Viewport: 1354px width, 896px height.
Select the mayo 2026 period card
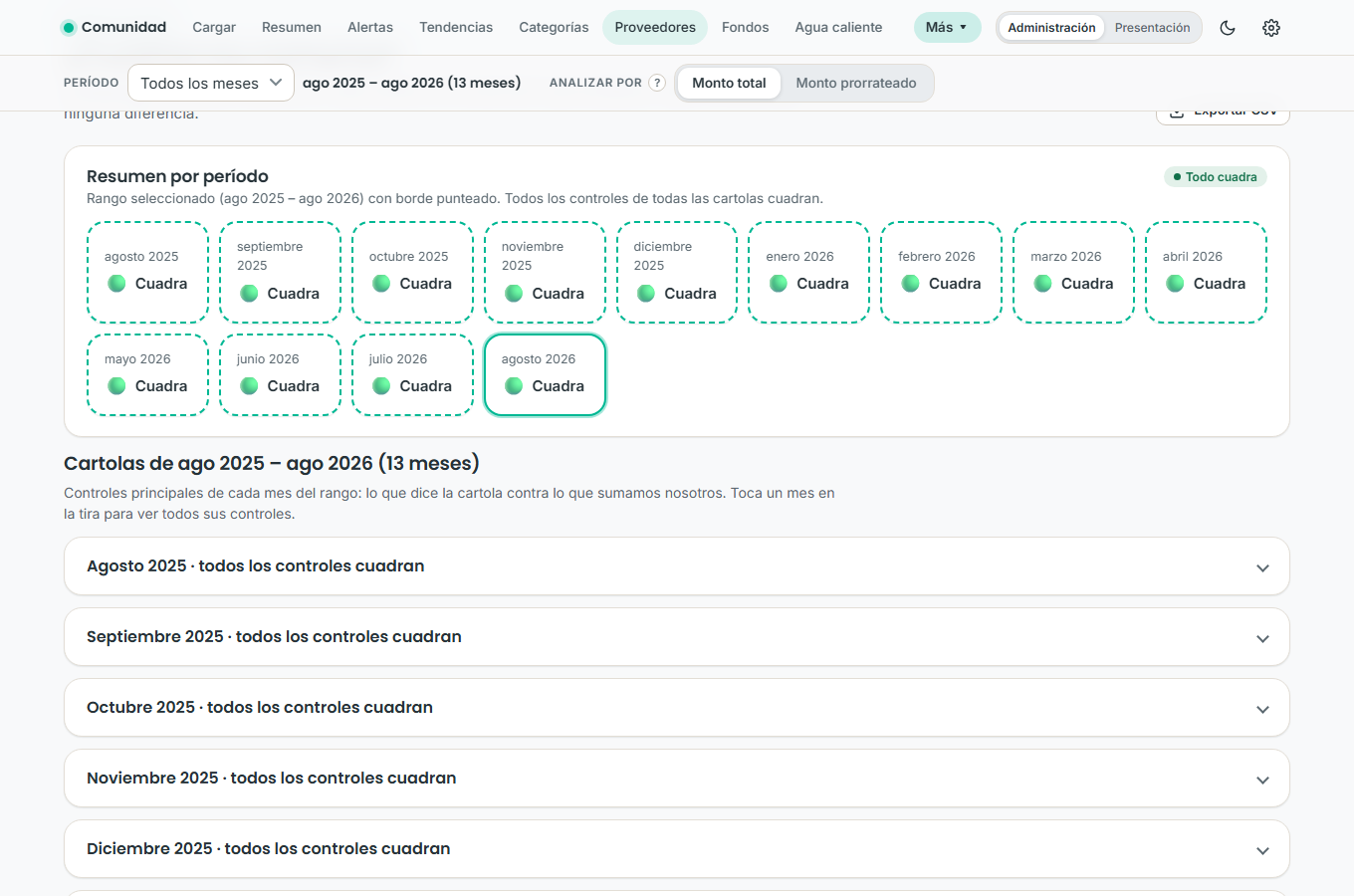[x=147, y=374]
